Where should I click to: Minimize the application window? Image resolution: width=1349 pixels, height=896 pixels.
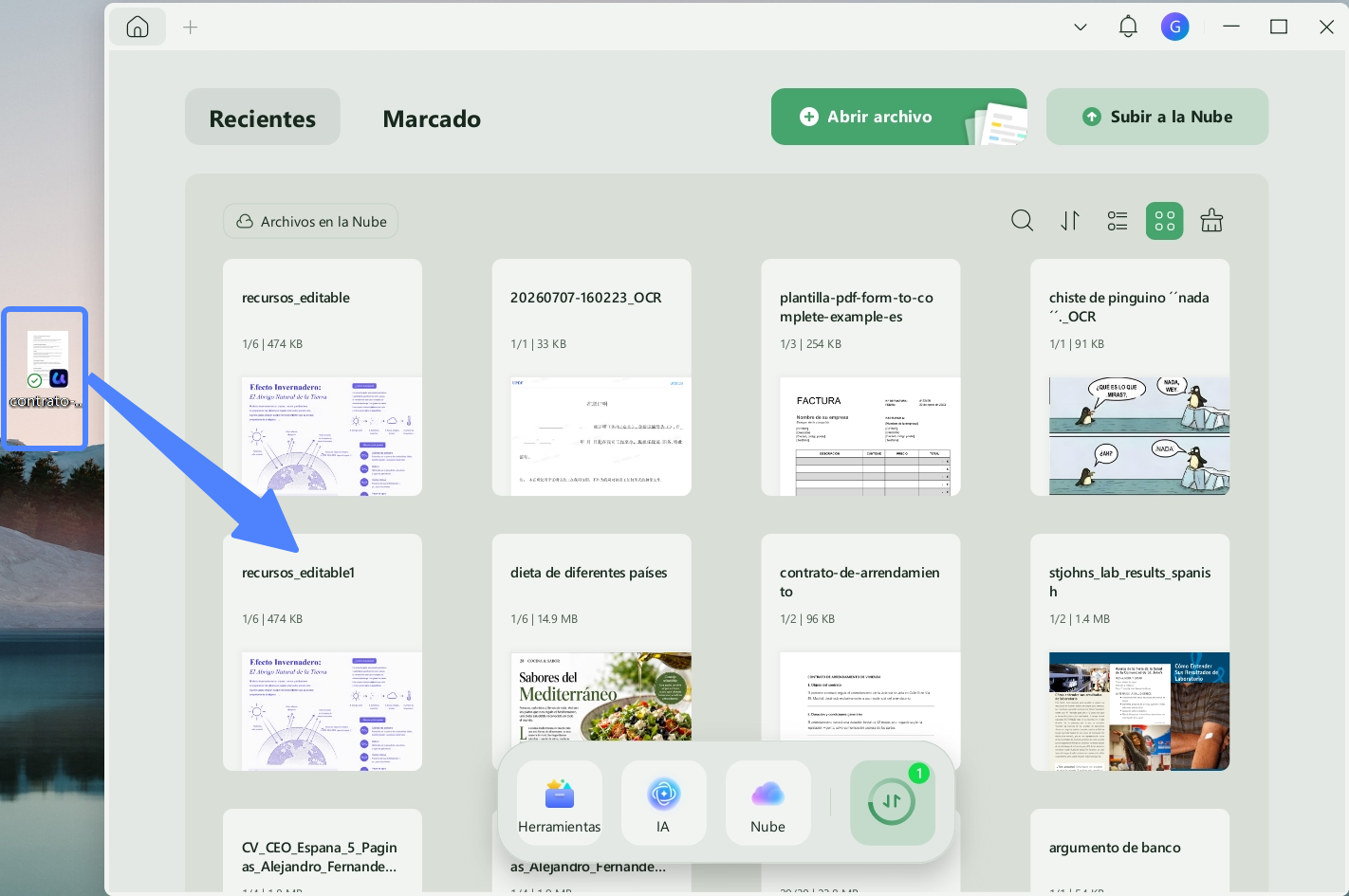1231,27
